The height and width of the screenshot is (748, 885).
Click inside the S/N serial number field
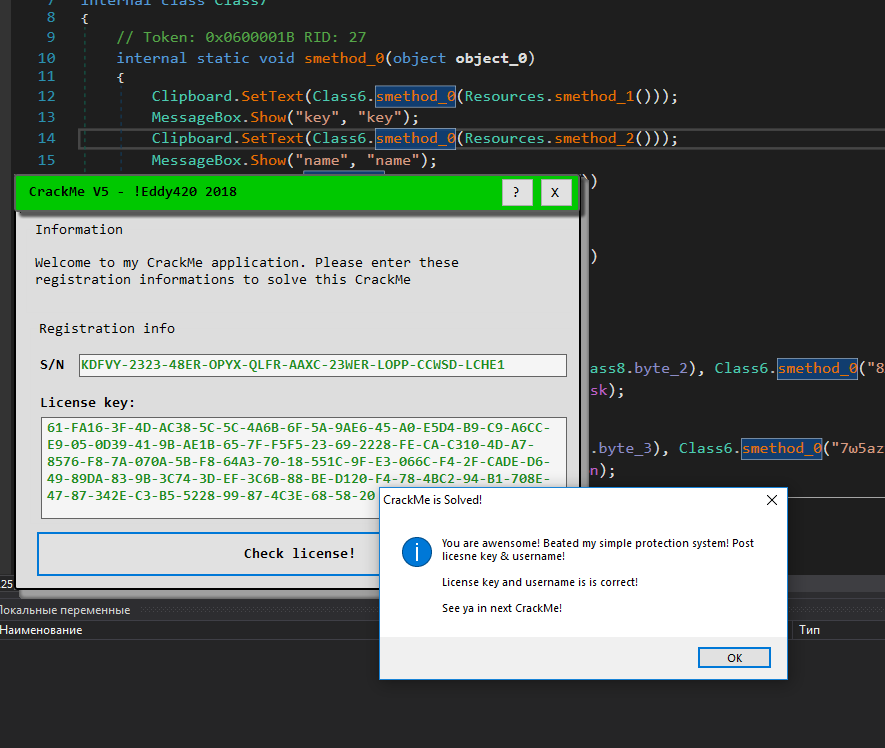click(x=320, y=365)
